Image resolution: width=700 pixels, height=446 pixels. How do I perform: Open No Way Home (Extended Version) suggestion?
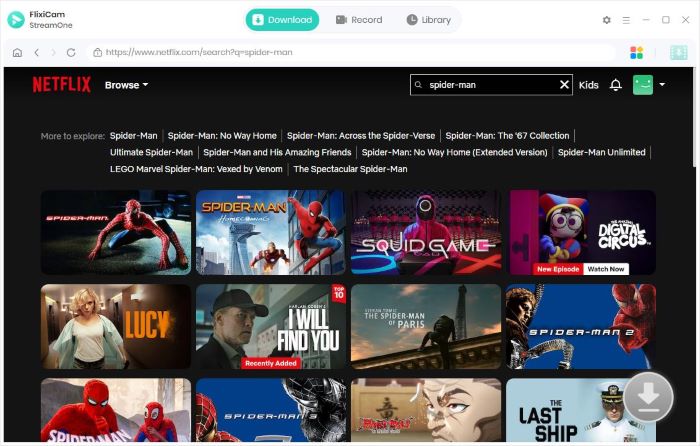454,152
